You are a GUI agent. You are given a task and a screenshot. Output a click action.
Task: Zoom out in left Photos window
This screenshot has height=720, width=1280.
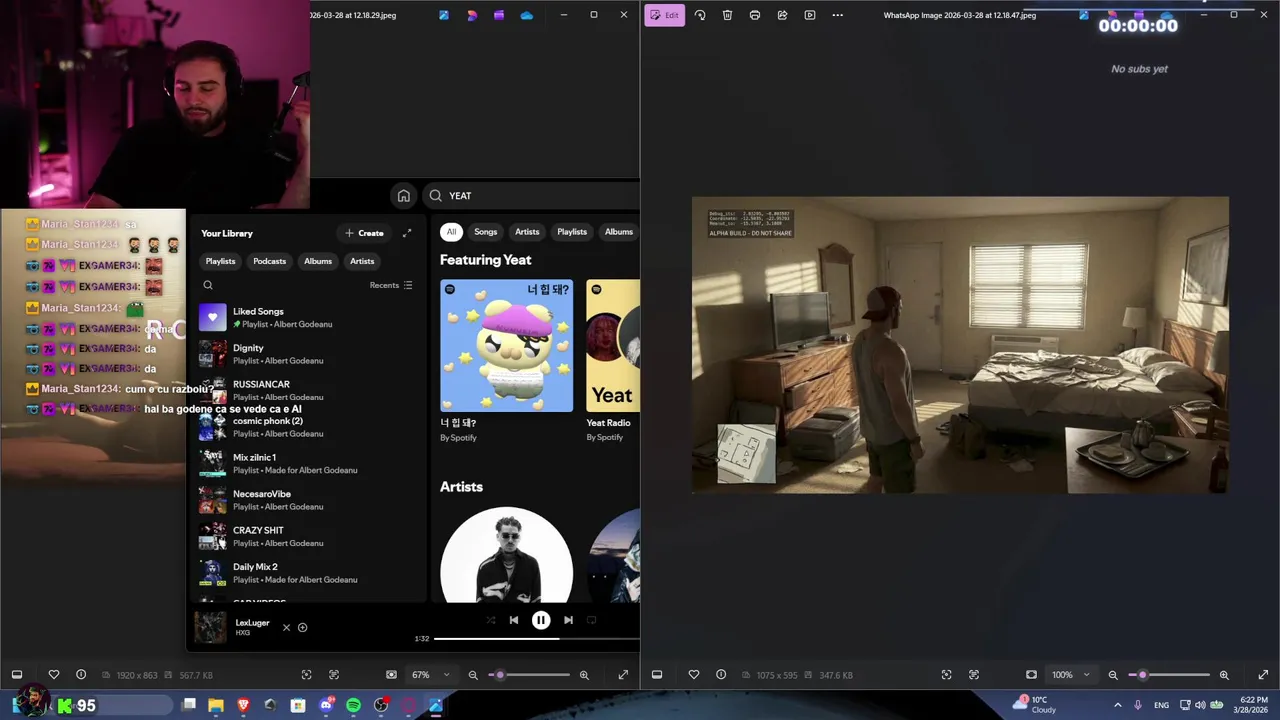pos(473,675)
